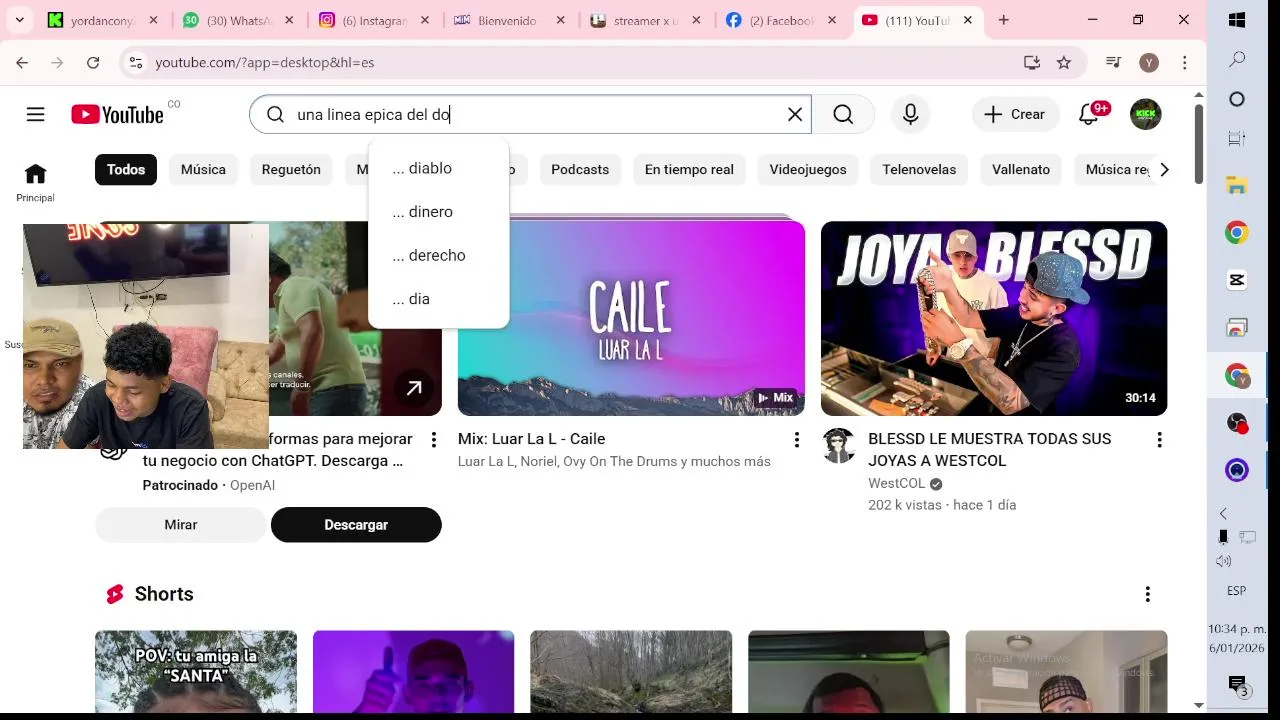Install app icon in address bar

(x=1032, y=62)
